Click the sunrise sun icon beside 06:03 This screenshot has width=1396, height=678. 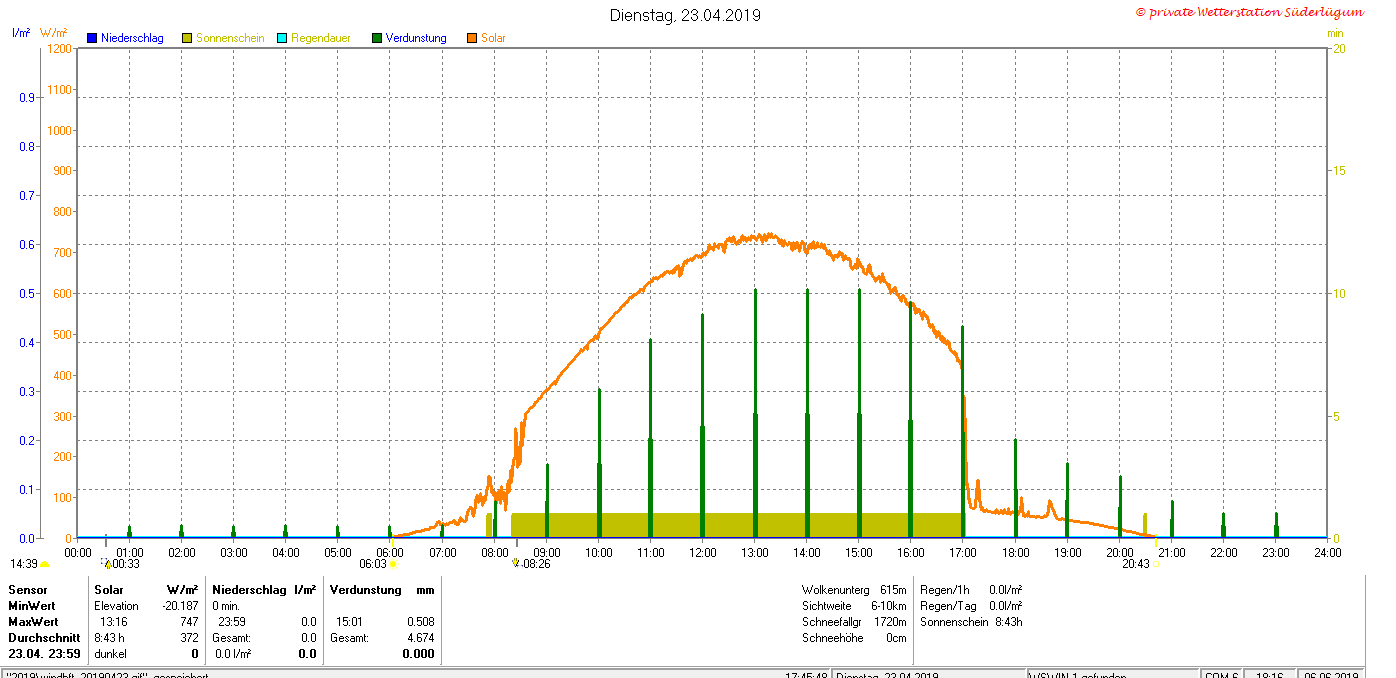(x=393, y=564)
